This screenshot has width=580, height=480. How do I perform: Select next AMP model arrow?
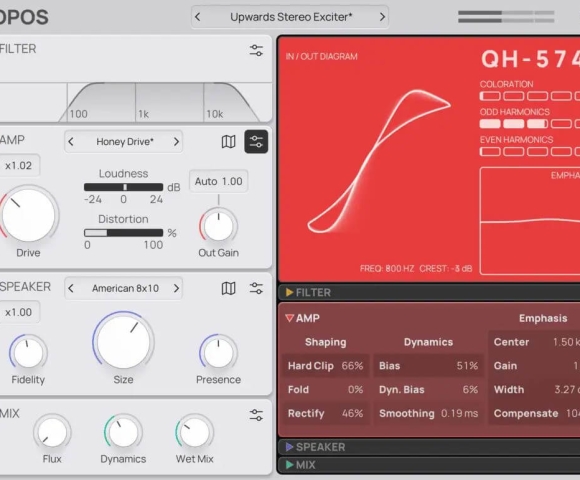tap(176, 142)
